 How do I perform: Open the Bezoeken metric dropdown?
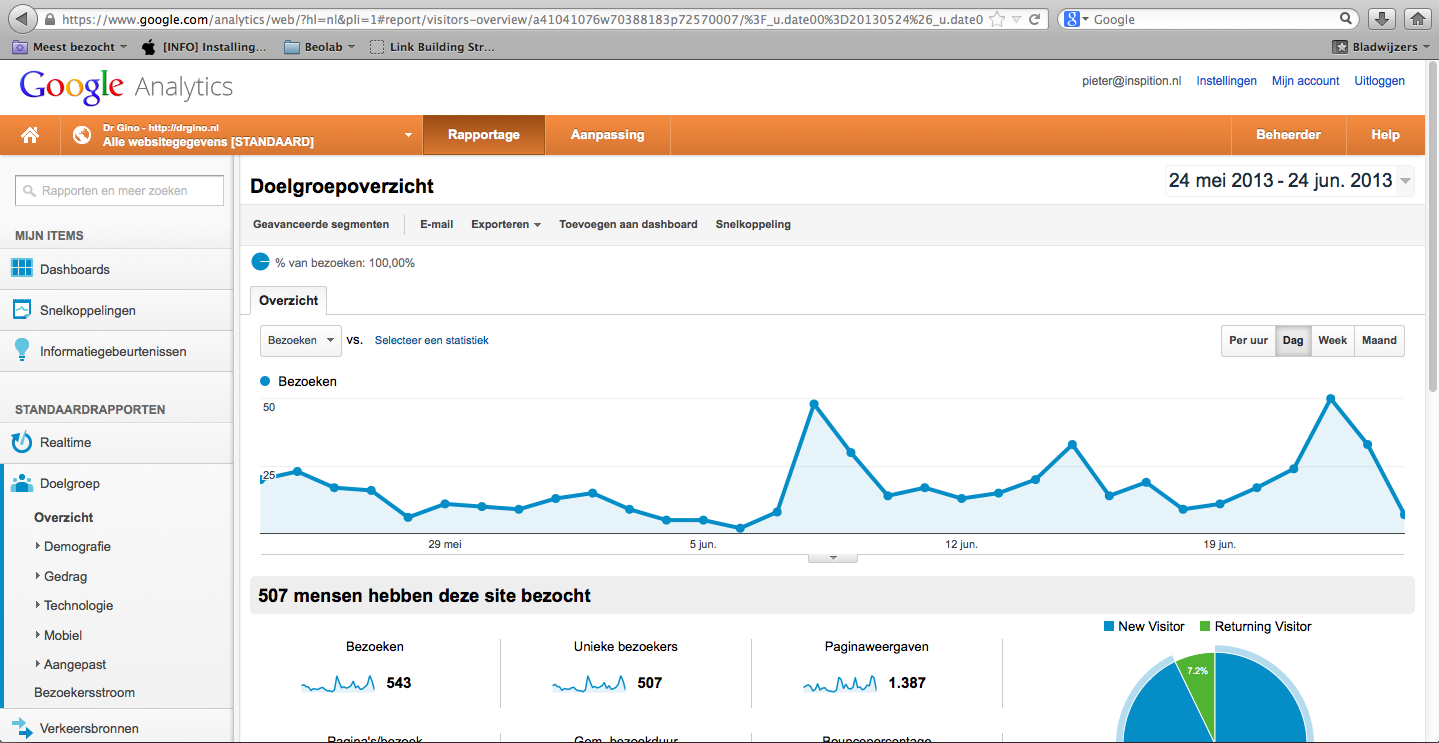pyautogui.click(x=301, y=340)
